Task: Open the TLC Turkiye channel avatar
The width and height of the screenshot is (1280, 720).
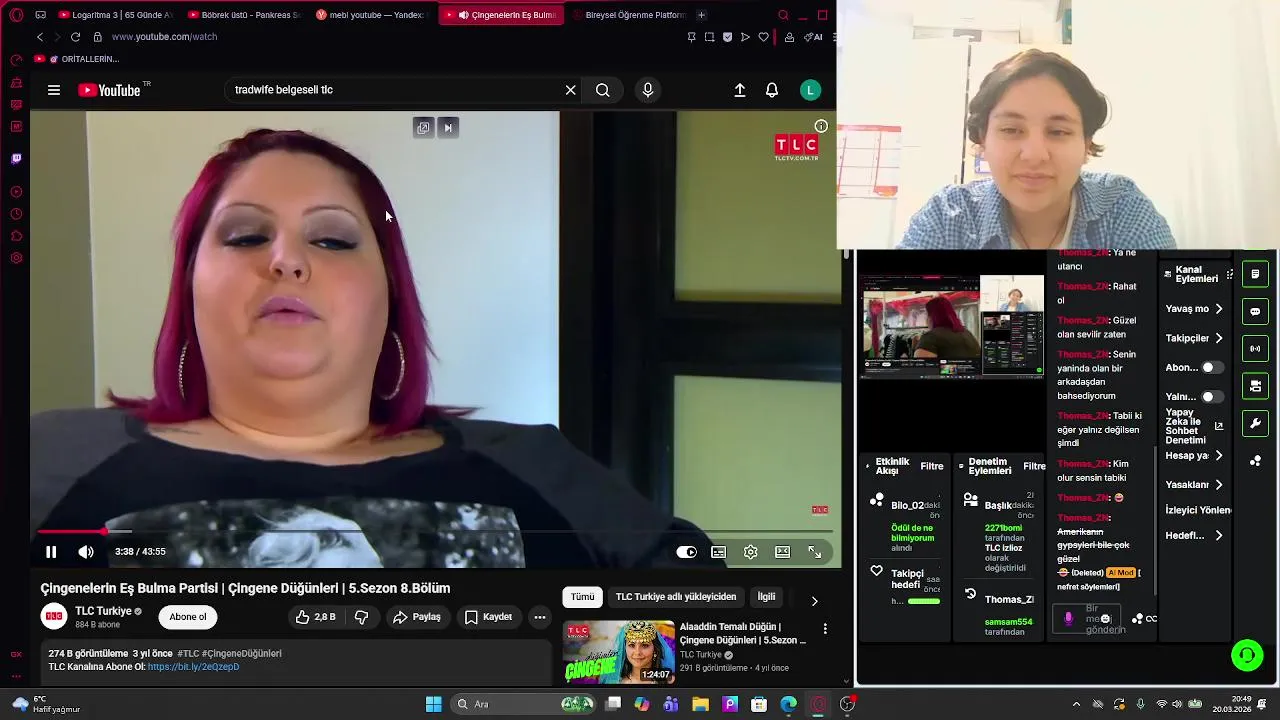Action: pos(54,617)
